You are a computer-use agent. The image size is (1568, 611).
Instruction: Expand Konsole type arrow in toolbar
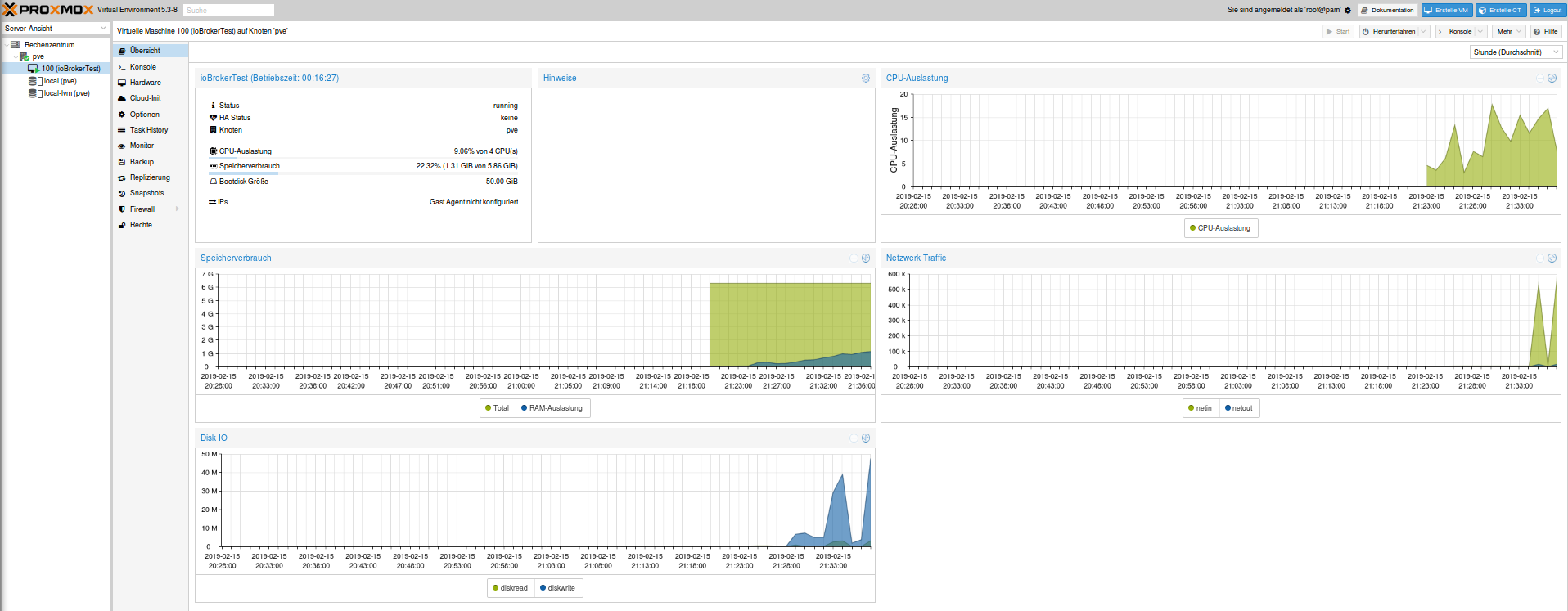[1480, 32]
